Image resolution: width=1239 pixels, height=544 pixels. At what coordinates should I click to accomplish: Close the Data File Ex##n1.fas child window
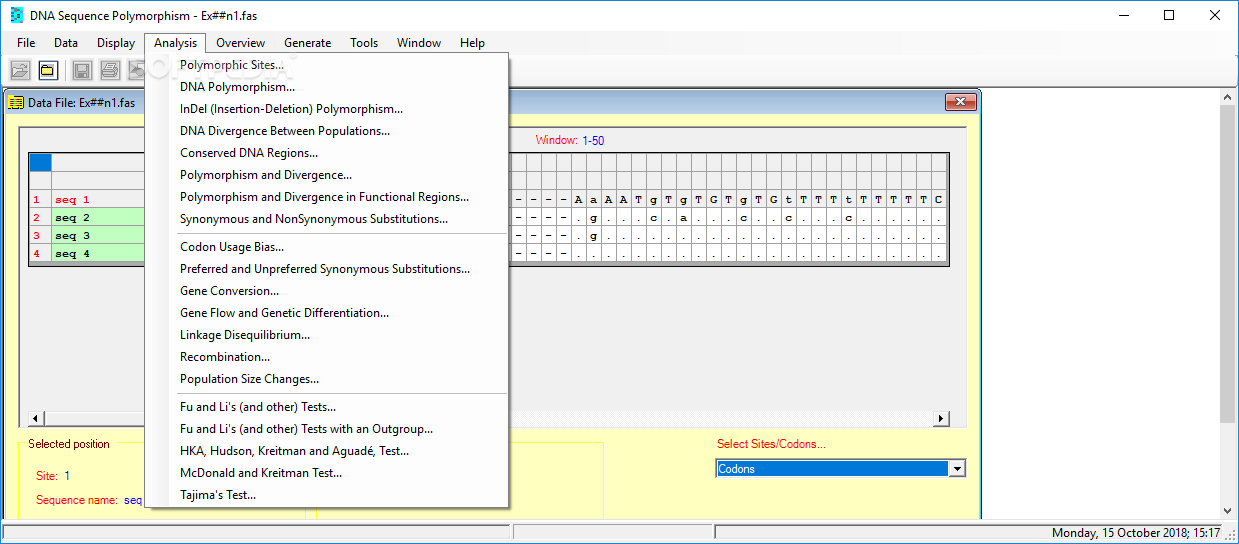(960, 102)
